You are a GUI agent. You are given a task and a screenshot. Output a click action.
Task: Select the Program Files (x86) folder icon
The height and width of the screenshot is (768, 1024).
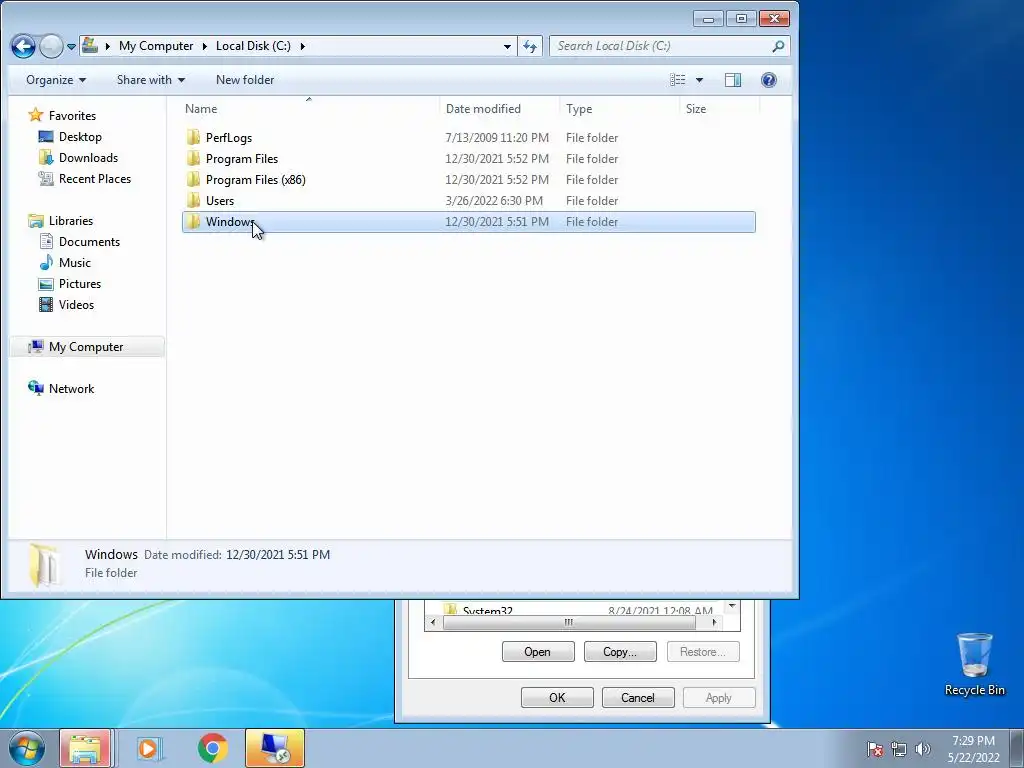(193, 180)
